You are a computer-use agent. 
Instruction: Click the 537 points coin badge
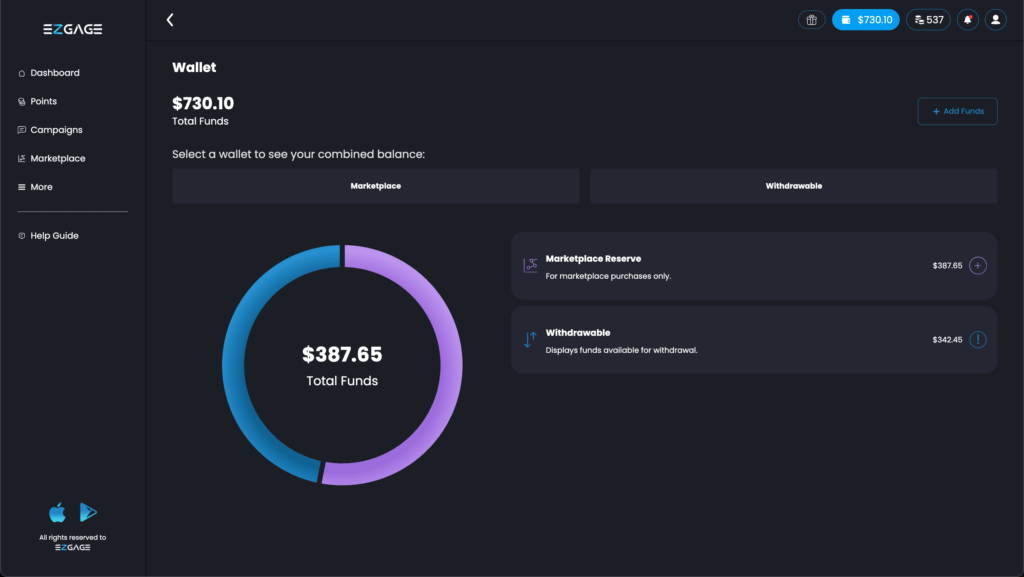[x=928, y=20]
